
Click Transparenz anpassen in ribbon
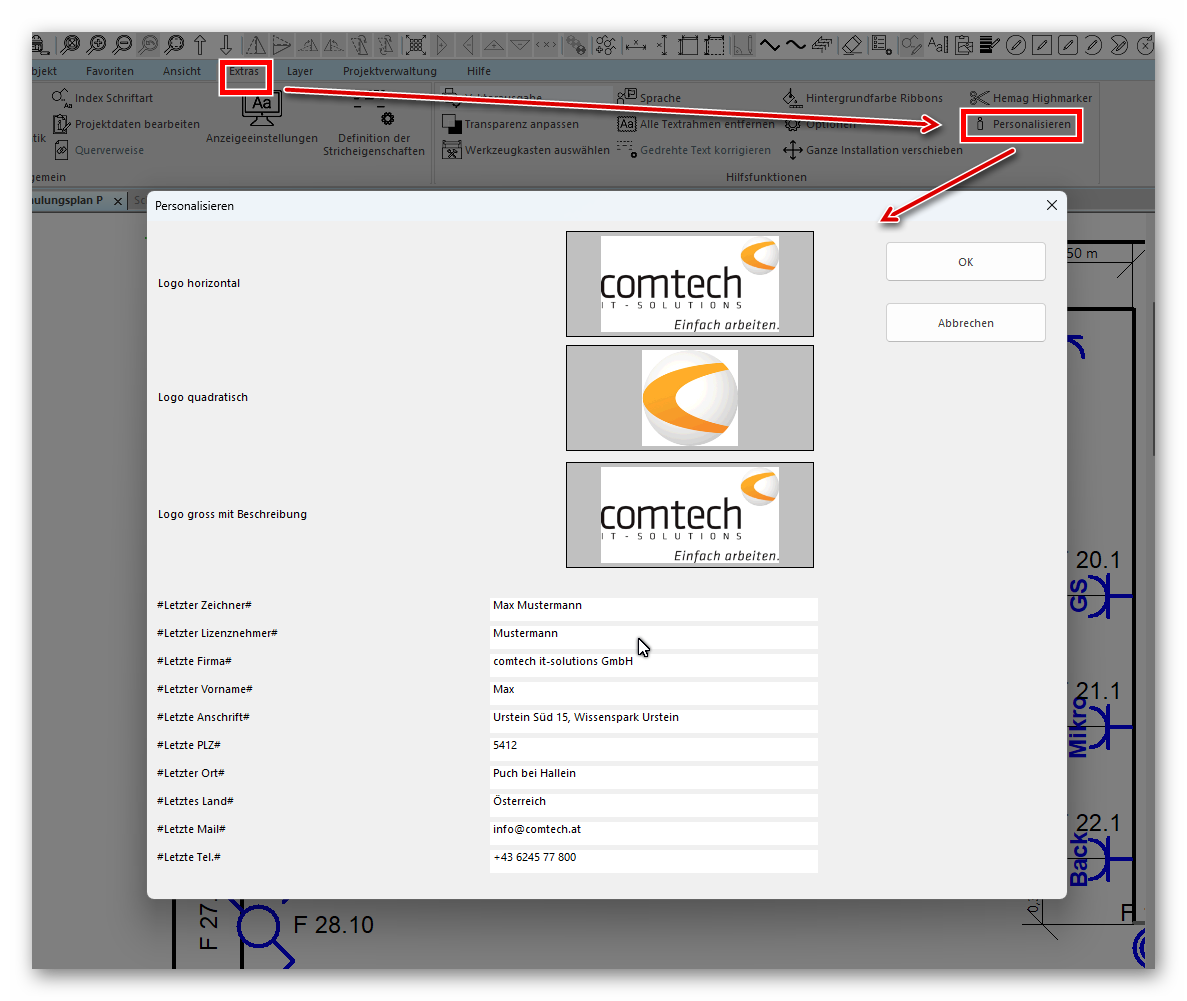point(511,124)
